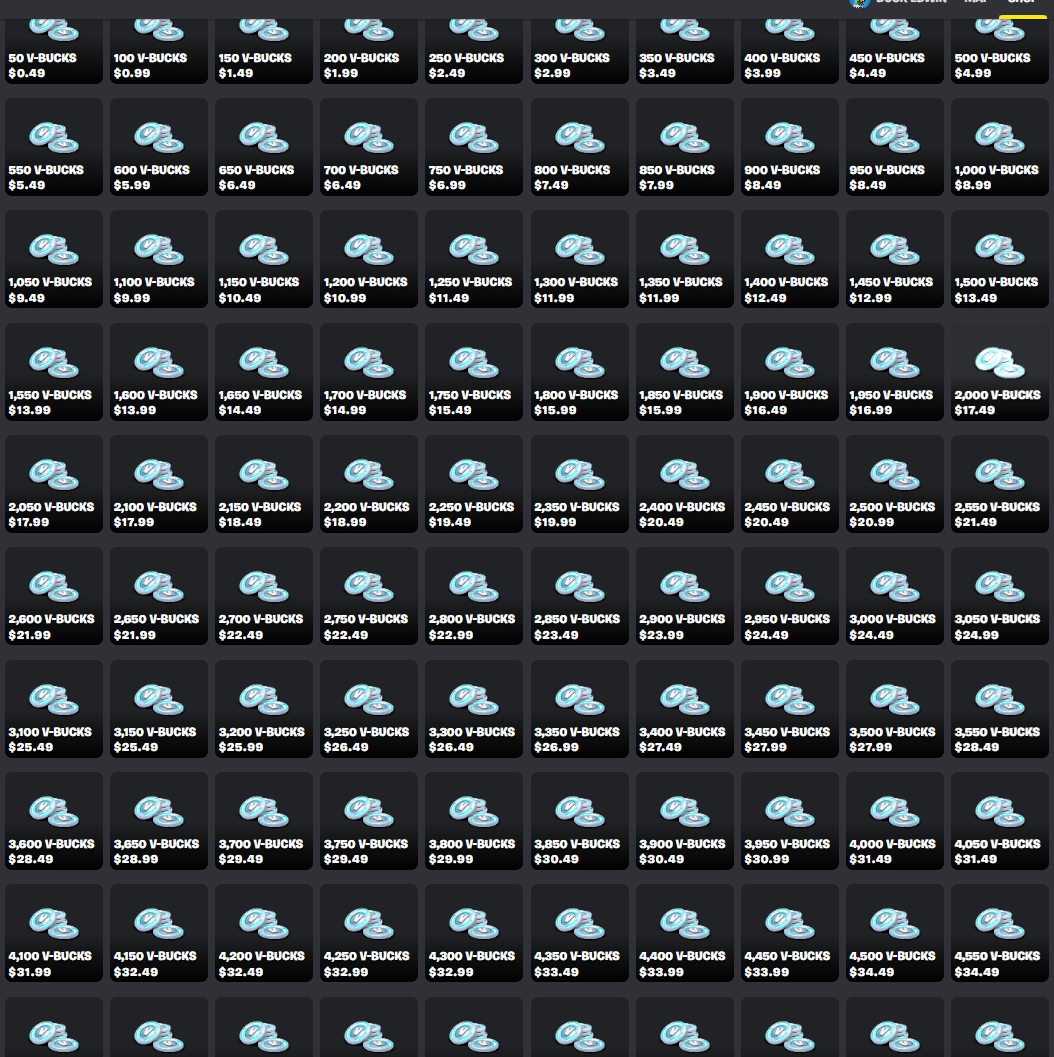
Task: Click the coin icon above 4,550 V-Bucks
Action: point(999,924)
